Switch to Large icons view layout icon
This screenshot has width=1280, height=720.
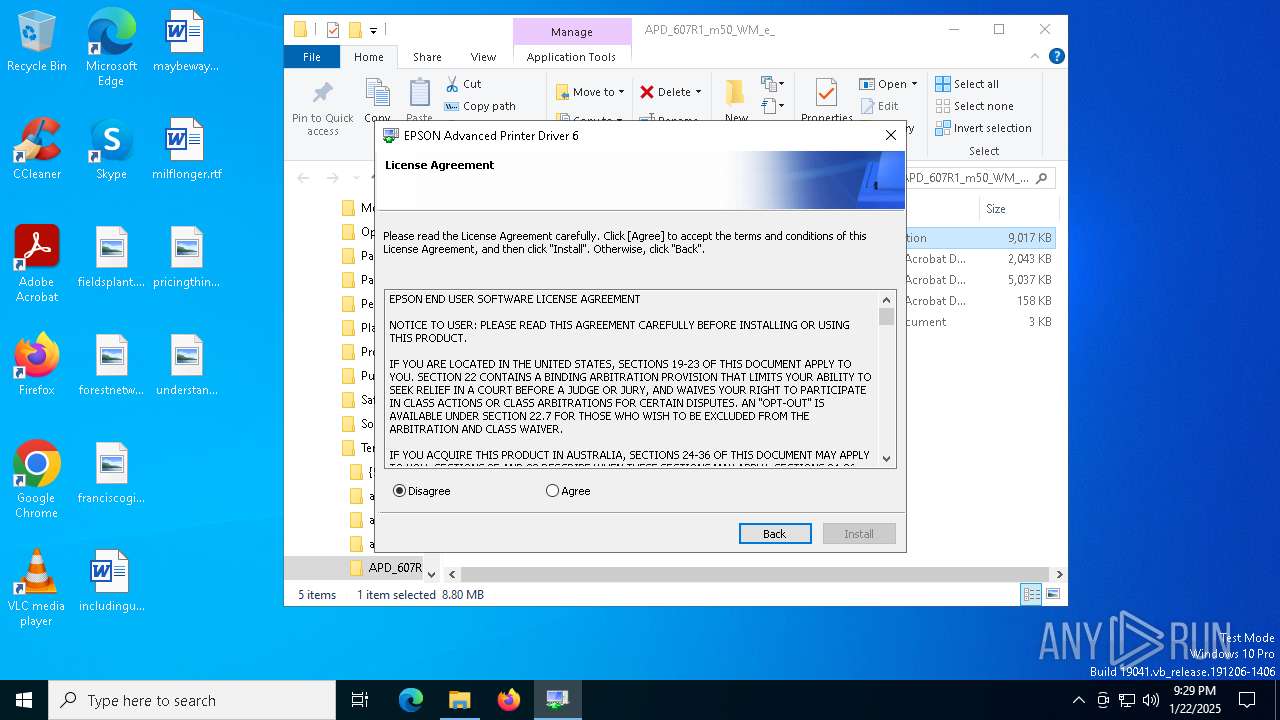point(1052,594)
